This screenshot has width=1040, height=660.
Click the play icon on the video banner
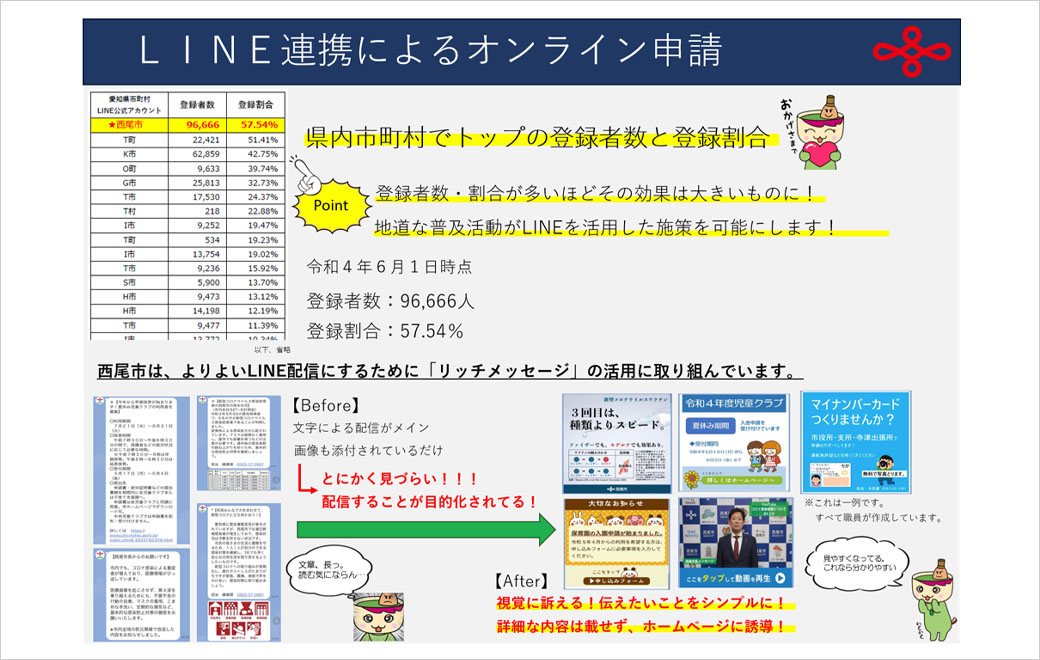[x=780, y=578]
